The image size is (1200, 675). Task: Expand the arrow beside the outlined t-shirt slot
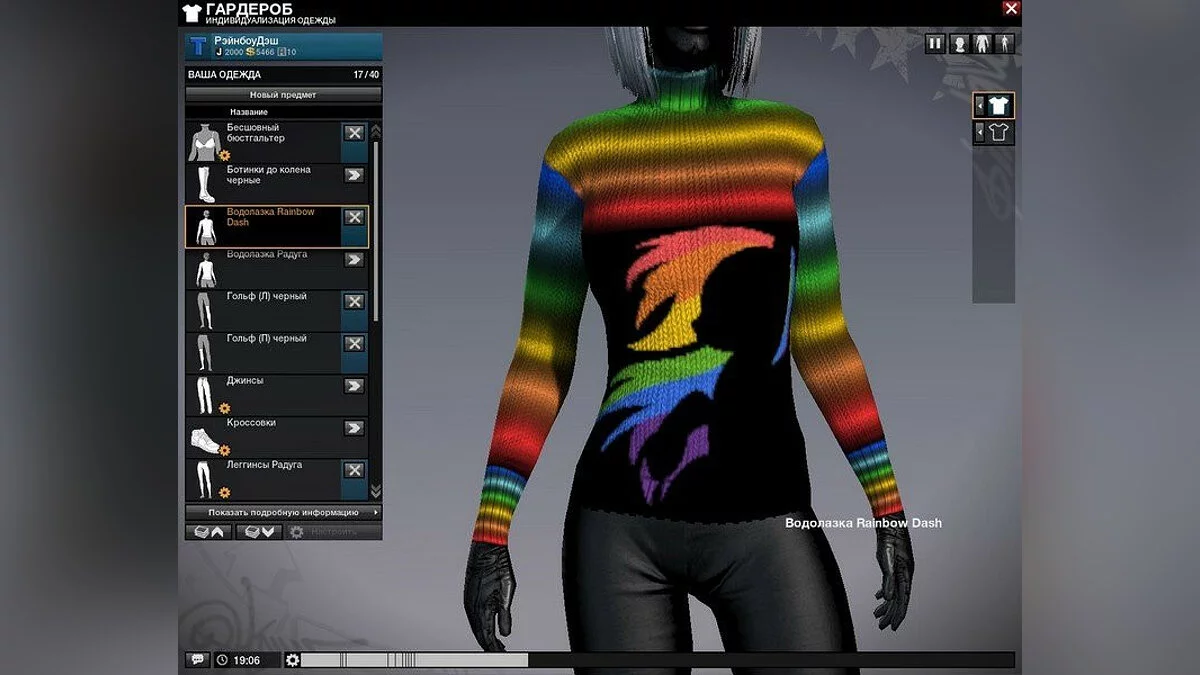point(979,132)
